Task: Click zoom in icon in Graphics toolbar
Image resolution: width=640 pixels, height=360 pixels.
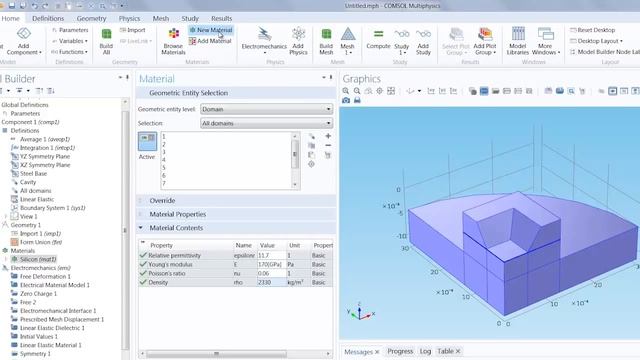Action: coord(346,91)
